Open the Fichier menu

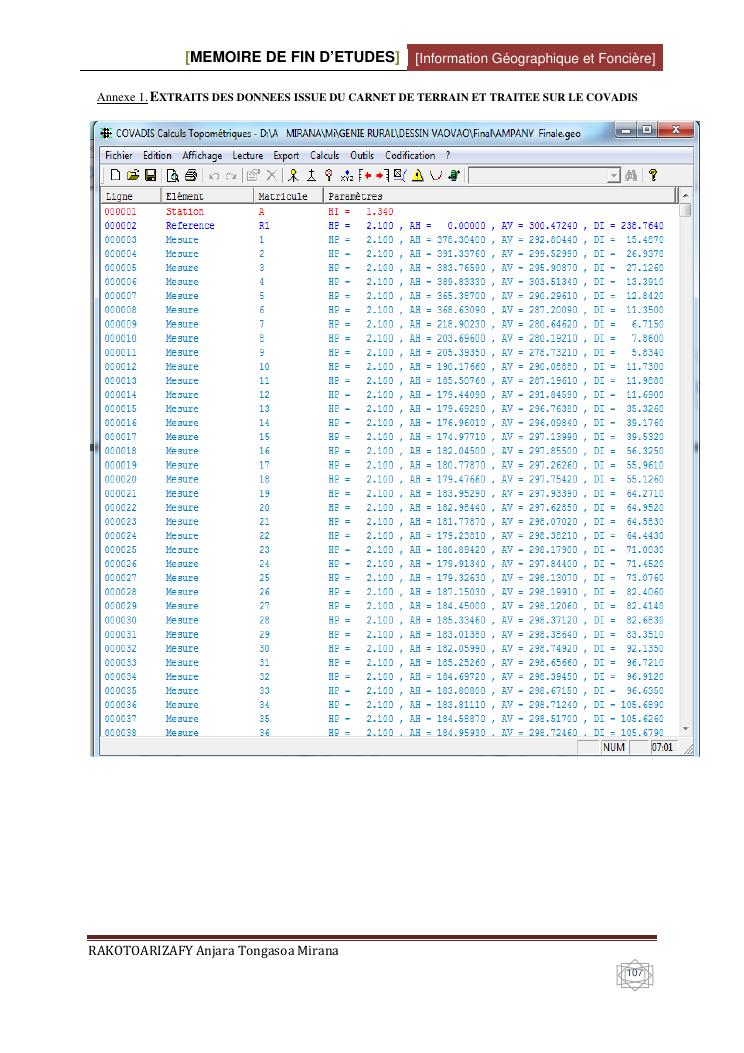119,155
